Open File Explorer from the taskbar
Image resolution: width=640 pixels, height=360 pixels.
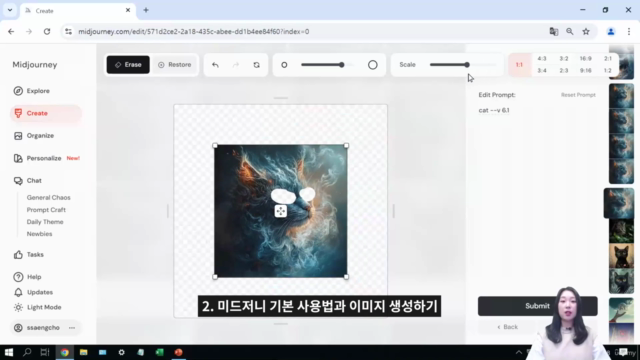point(84,352)
